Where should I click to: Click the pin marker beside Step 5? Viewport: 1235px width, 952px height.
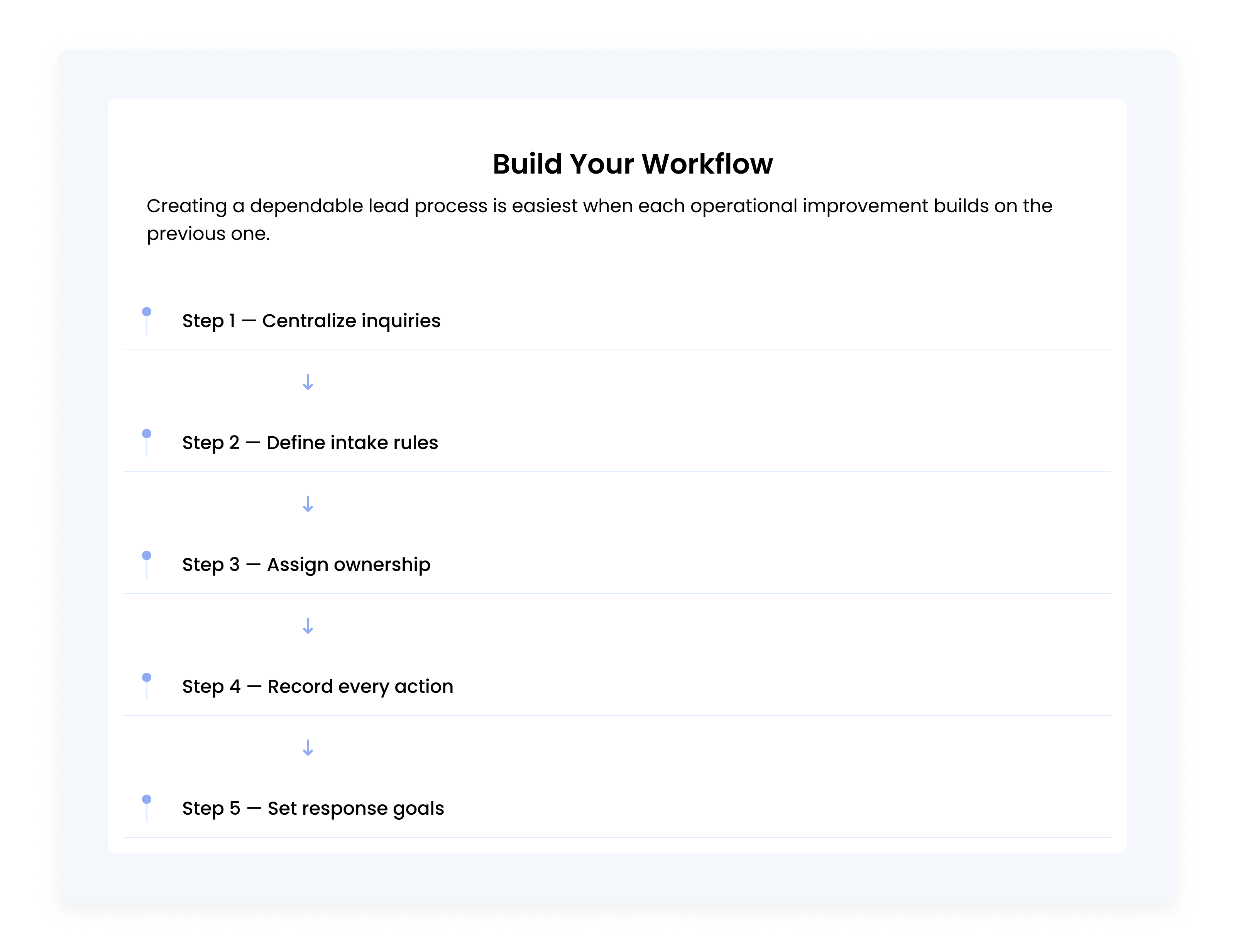pyautogui.click(x=146, y=809)
